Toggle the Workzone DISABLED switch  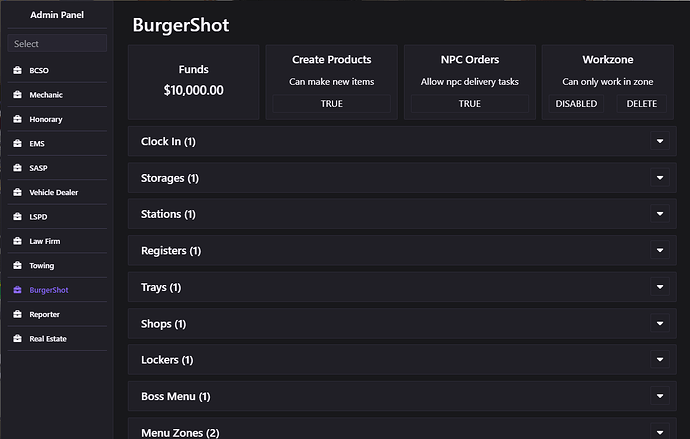coord(576,104)
